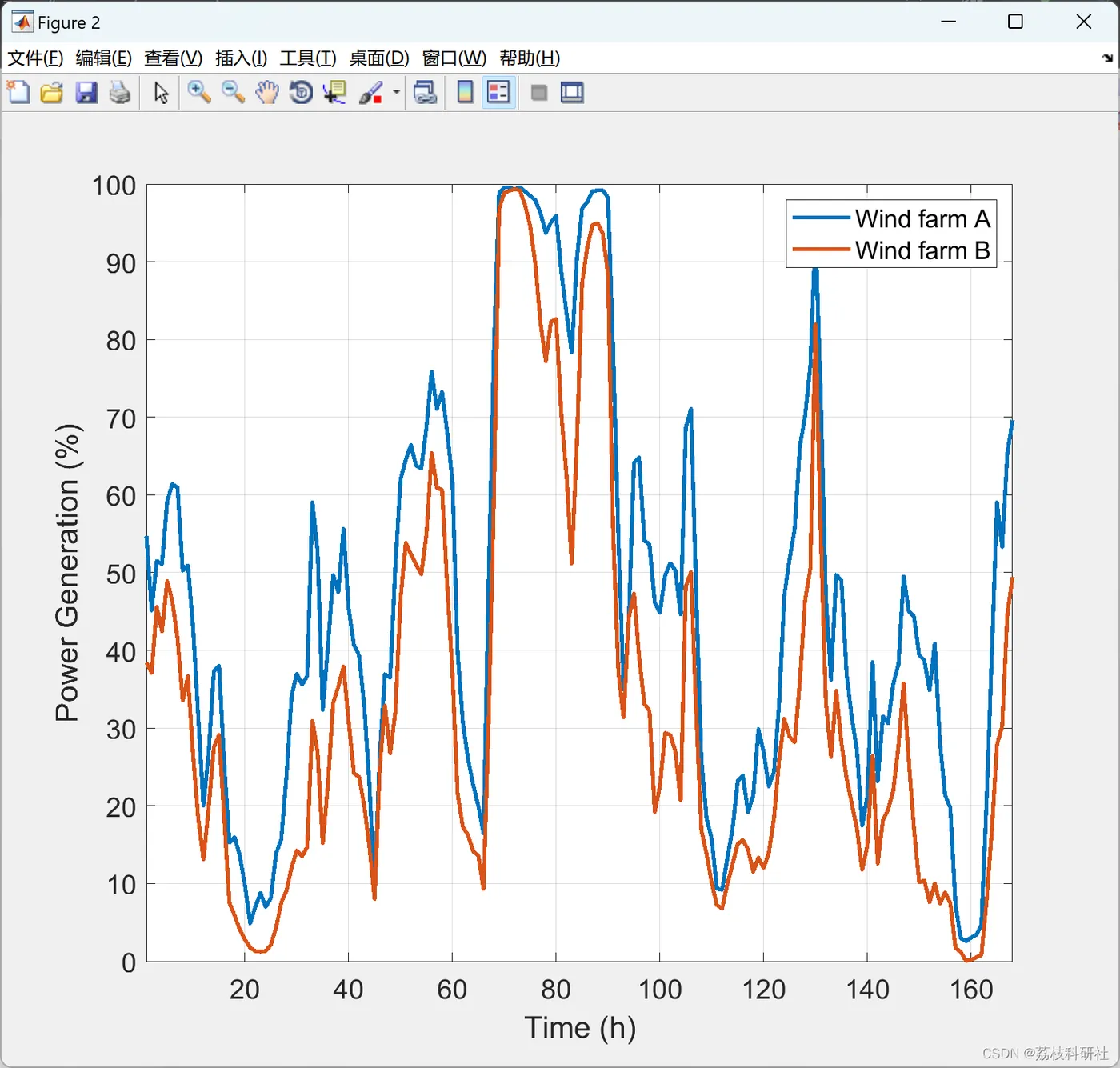Open the 文件(F) menu
1120x1068 pixels.
pos(35,58)
